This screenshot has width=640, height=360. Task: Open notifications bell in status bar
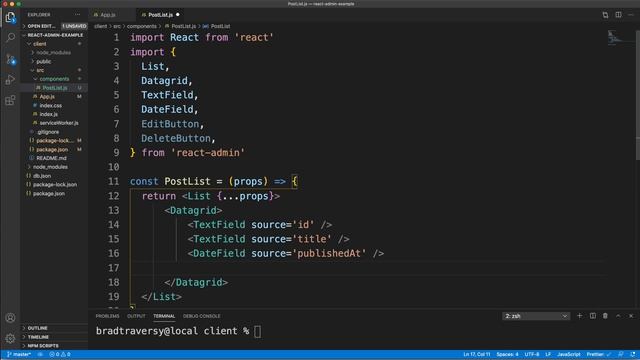[633, 354]
